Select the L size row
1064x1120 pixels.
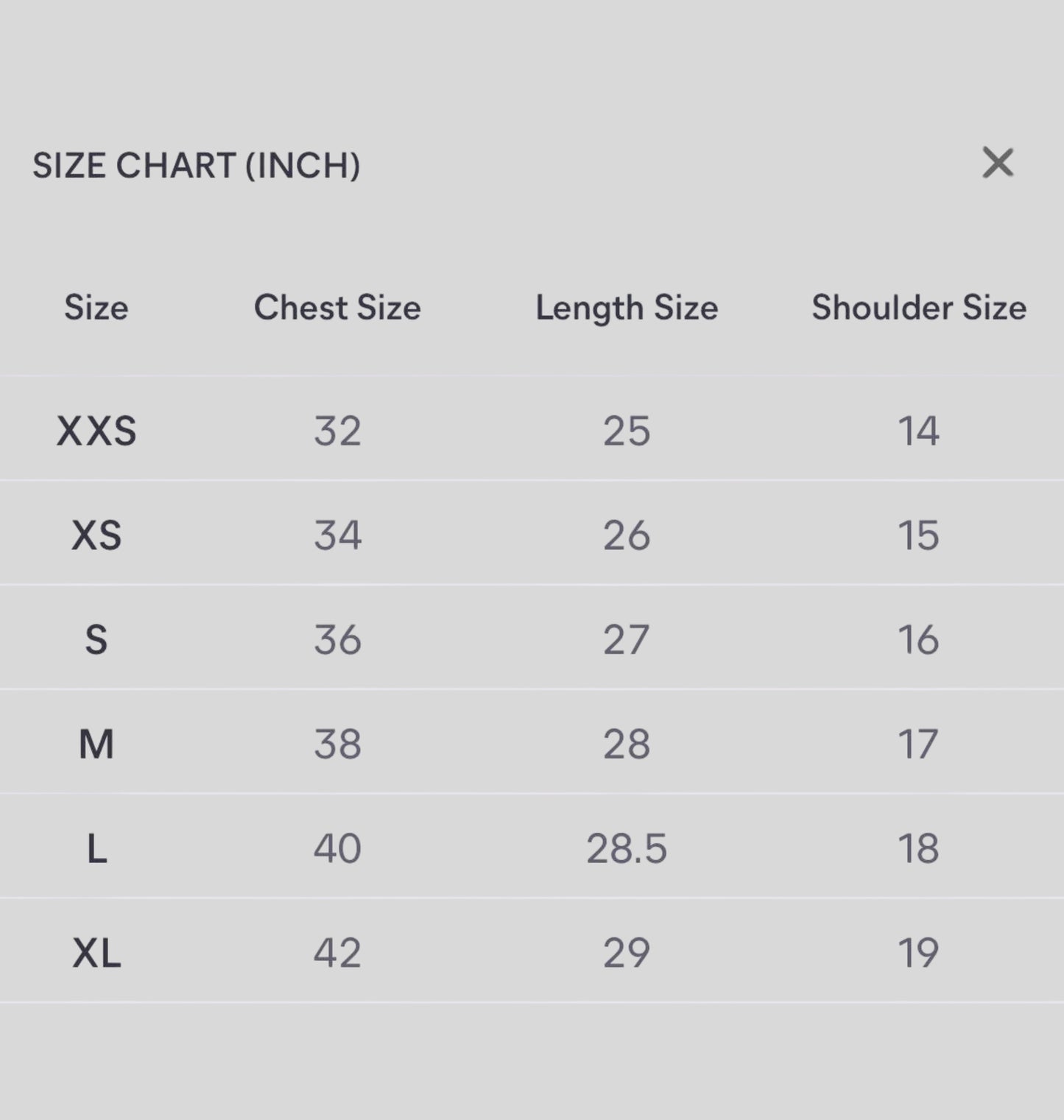click(x=96, y=848)
